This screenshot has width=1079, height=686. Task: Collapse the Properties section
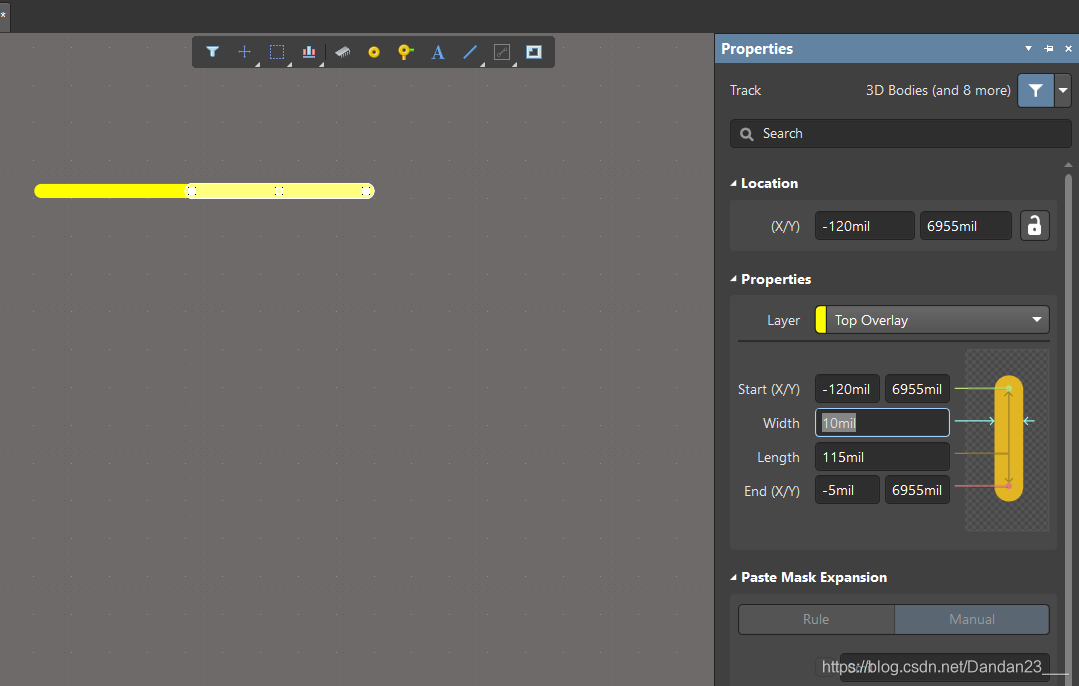pyautogui.click(x=734, y=279)
